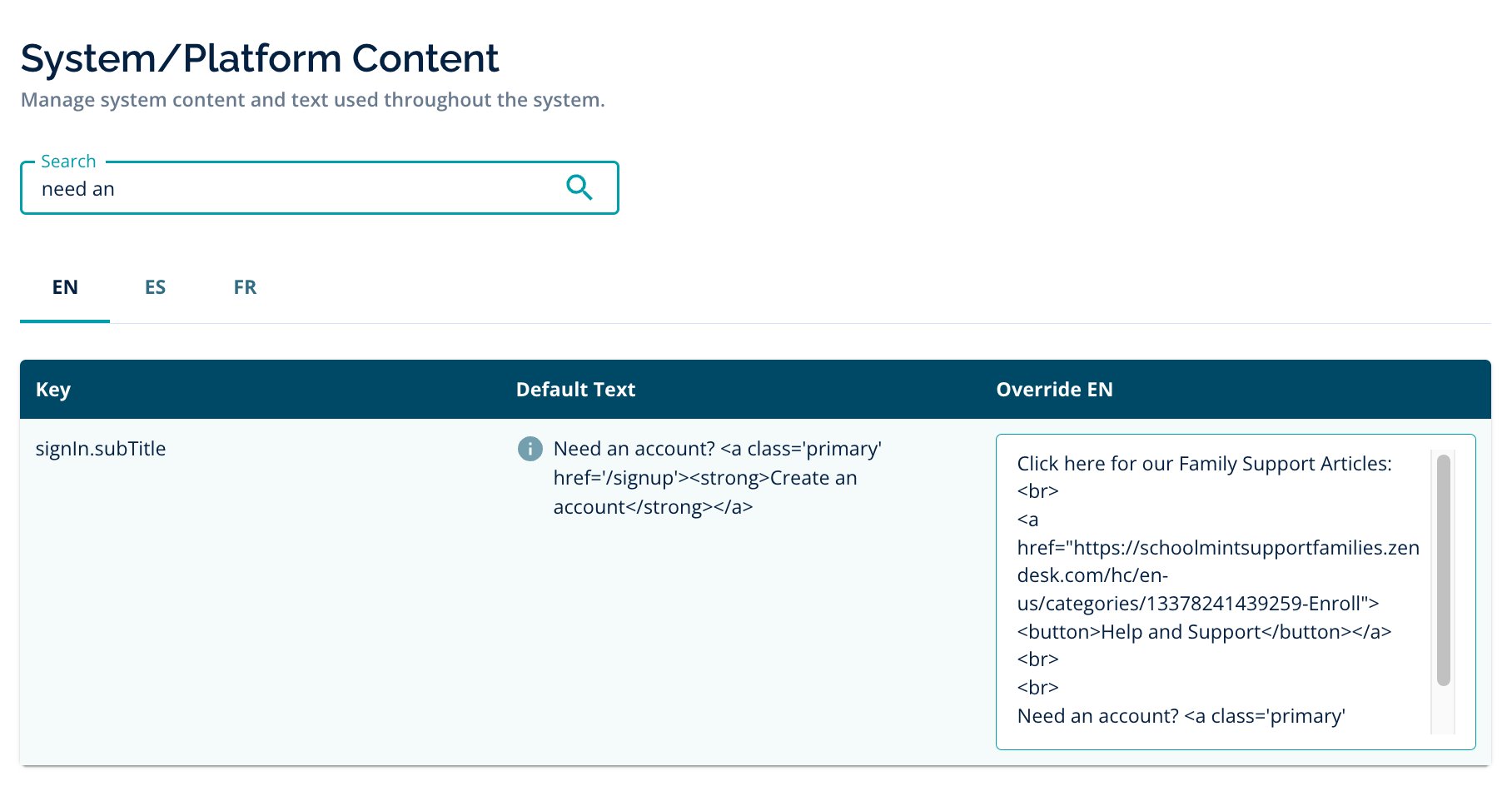Viewport: 1512px width, 796px height.
Task: Click the magnifying glass search icon
Action: [579, 187]
